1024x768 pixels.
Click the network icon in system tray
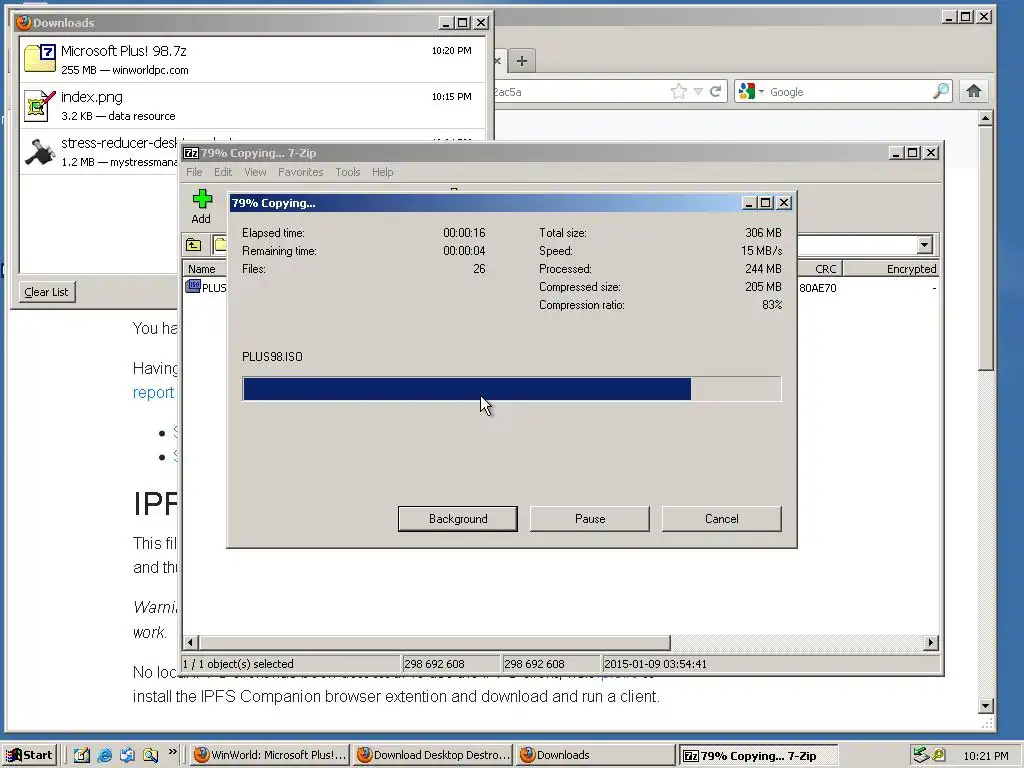click(x=920, y=755)
